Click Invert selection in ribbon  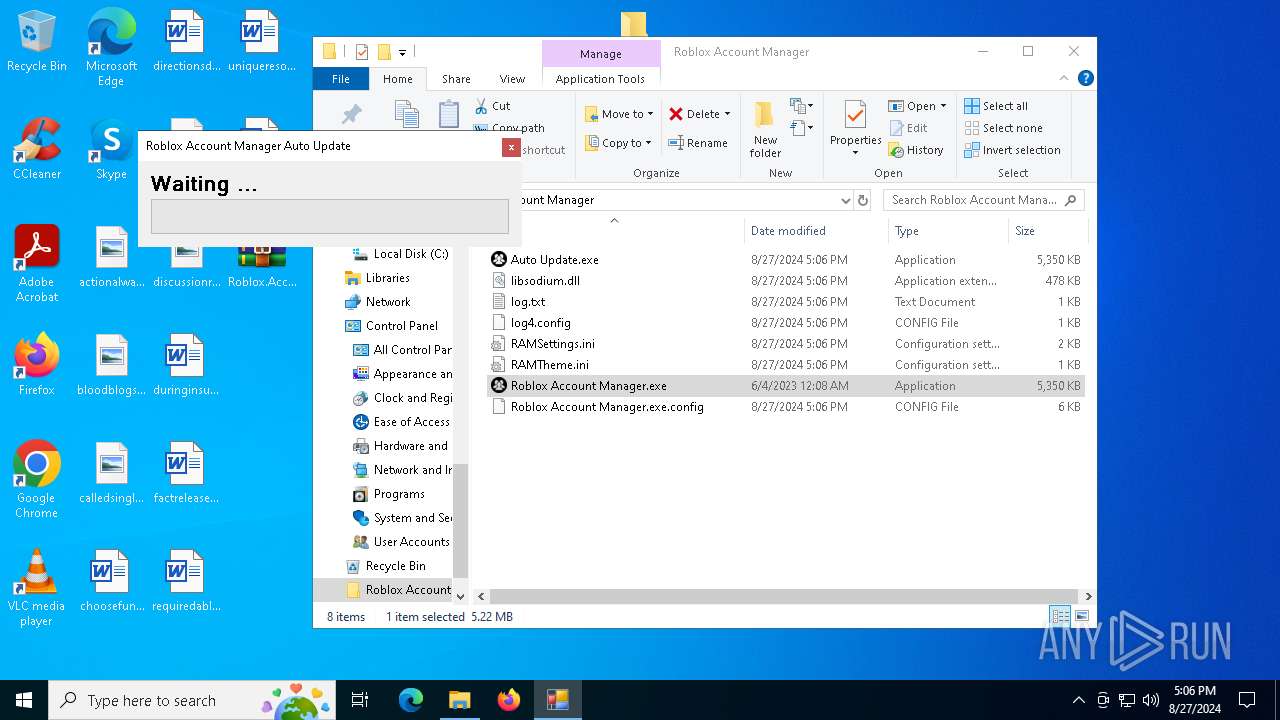1012,150
